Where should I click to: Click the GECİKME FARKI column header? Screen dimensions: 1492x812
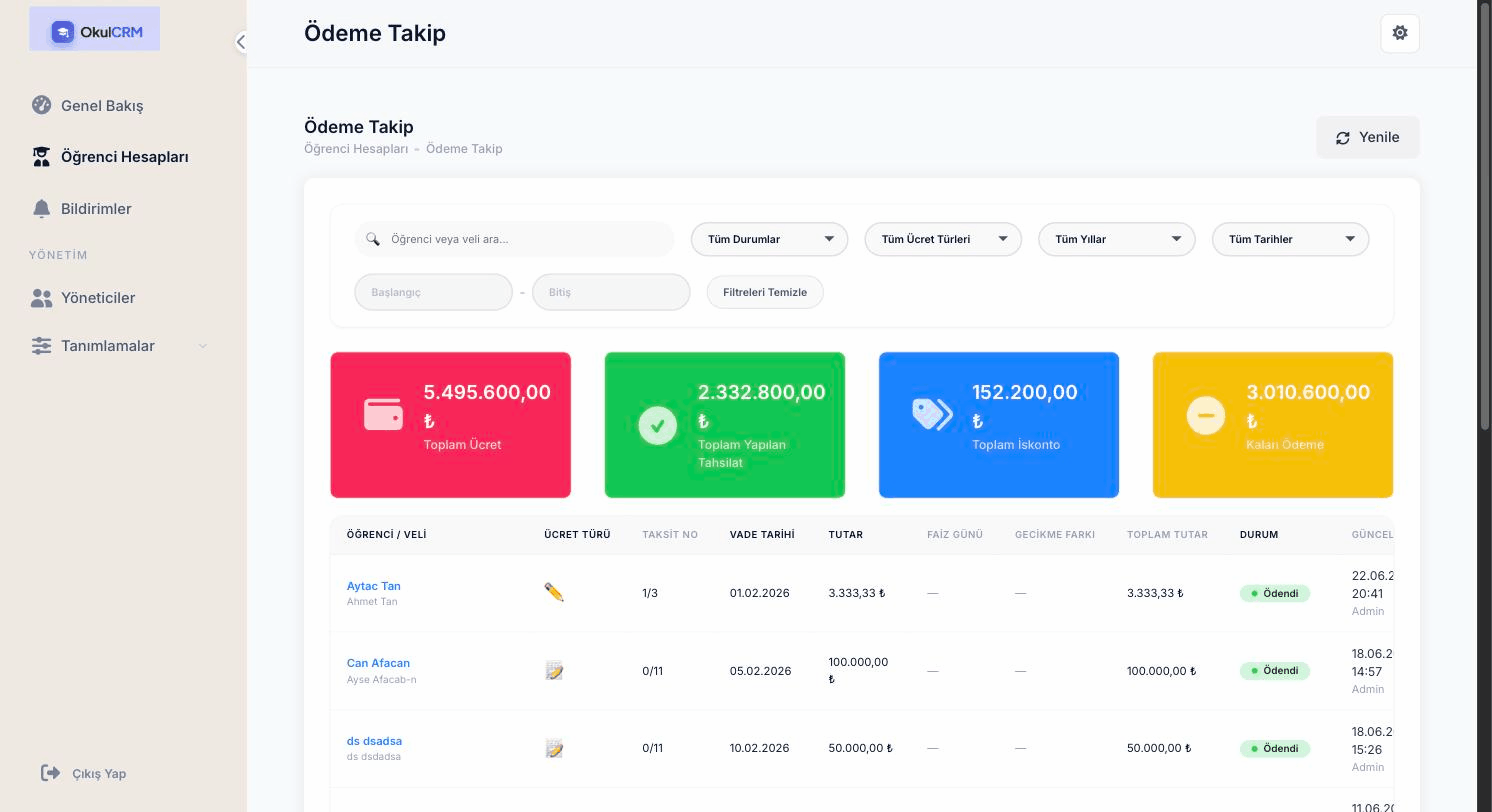1055,535
